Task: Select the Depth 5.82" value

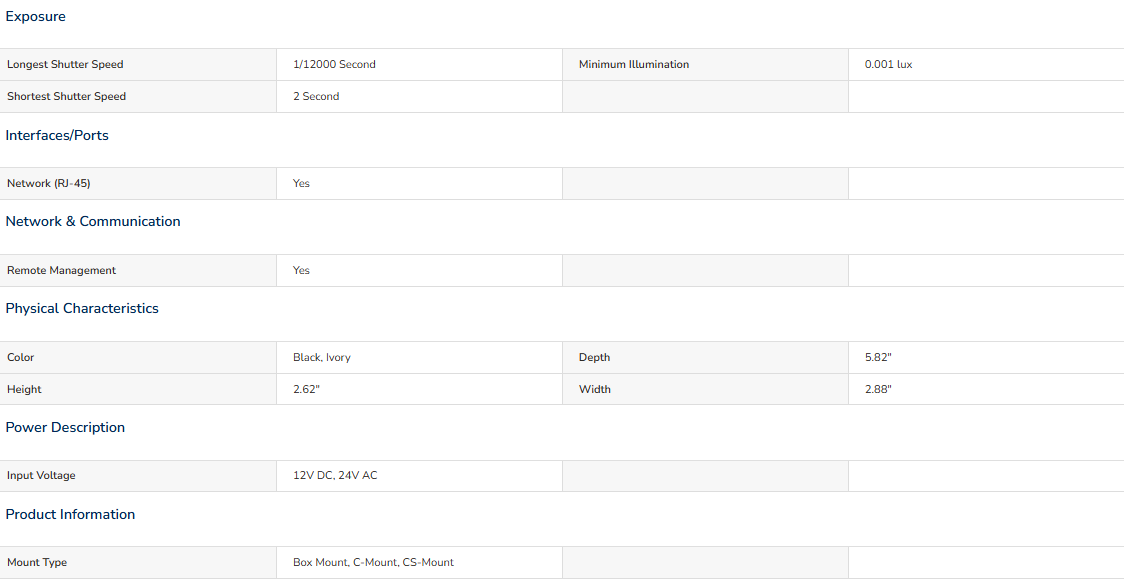Action: point(878,357)
